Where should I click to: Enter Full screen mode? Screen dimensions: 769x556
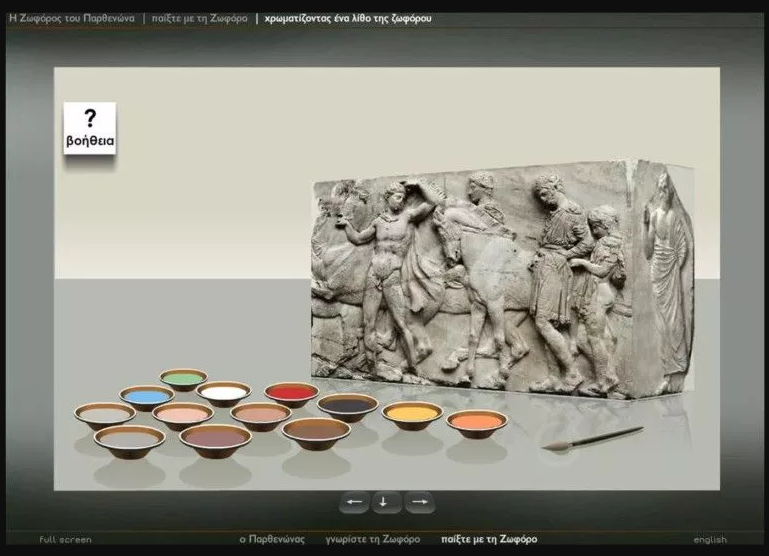[x=65, y=539]
